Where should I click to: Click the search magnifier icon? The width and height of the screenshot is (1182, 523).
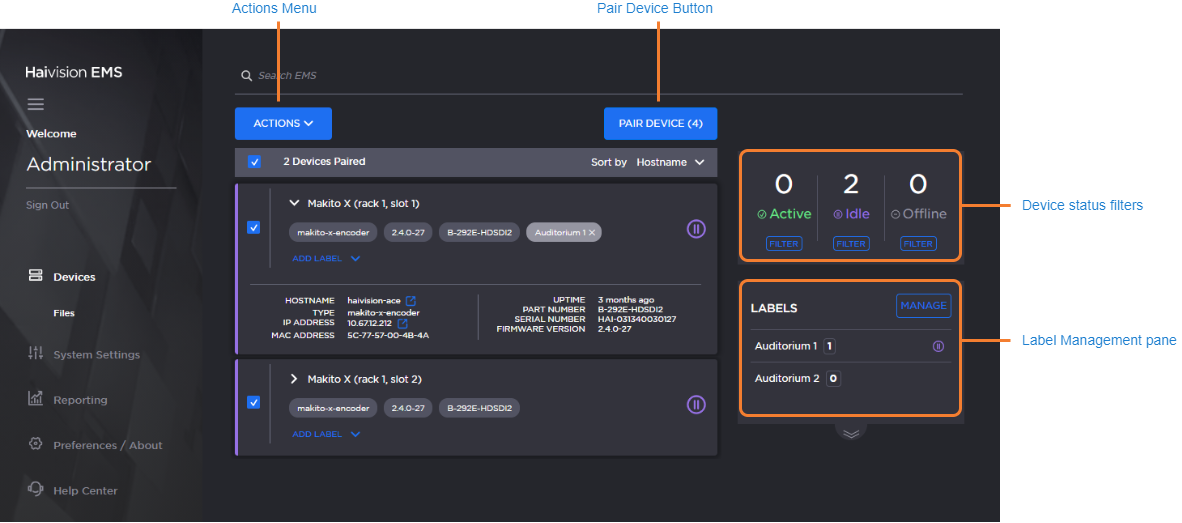tap(246, 76)
